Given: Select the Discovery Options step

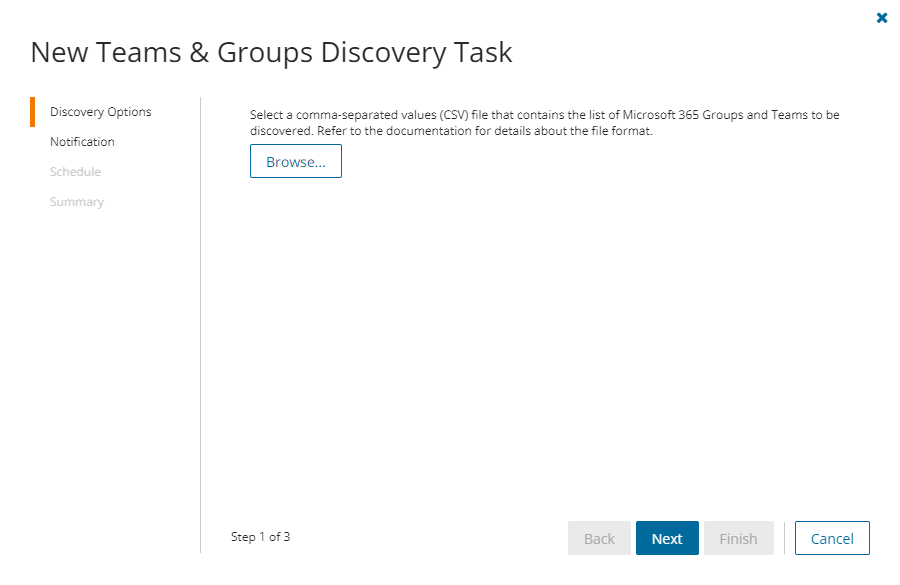Looking at the screenshot, I should pos(100,112).
